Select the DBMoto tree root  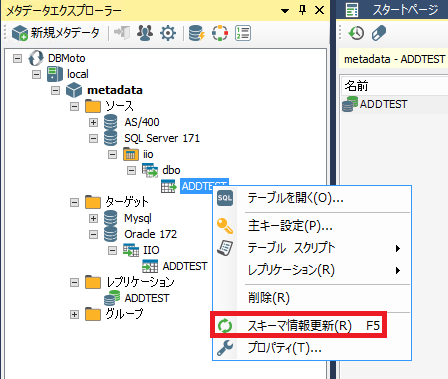click(x=66, y=58)
